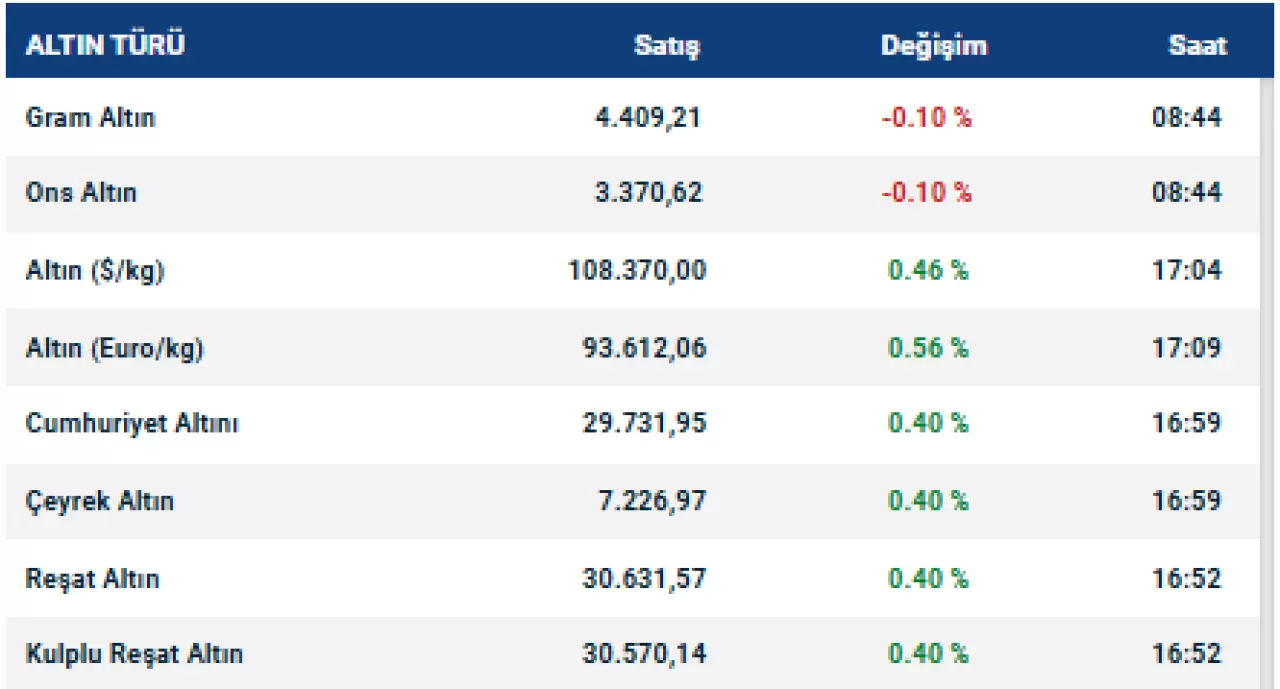Select the Altın ($/kg) row name

[94, 271]
